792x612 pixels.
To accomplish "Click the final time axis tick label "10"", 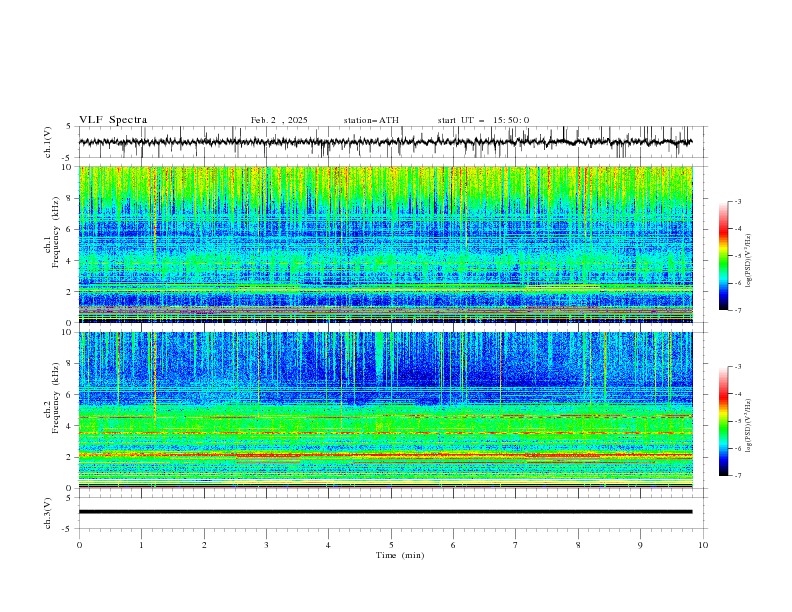I will (x=703, y=545).
